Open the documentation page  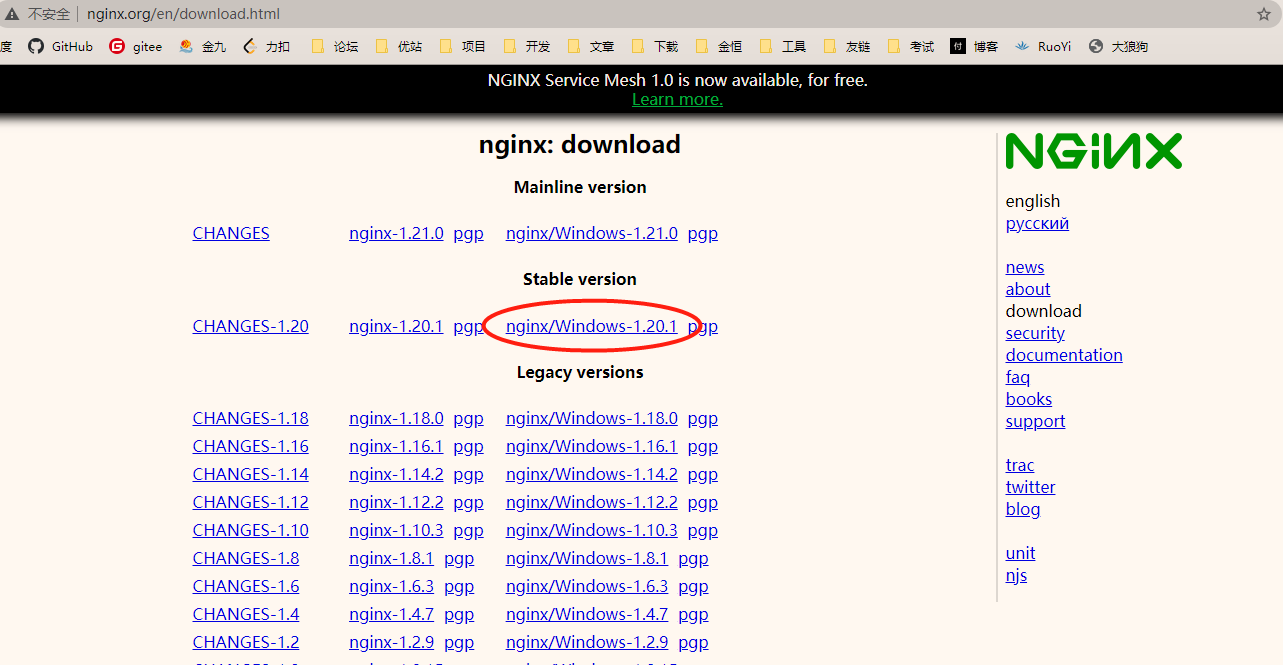pos(1064,355)
